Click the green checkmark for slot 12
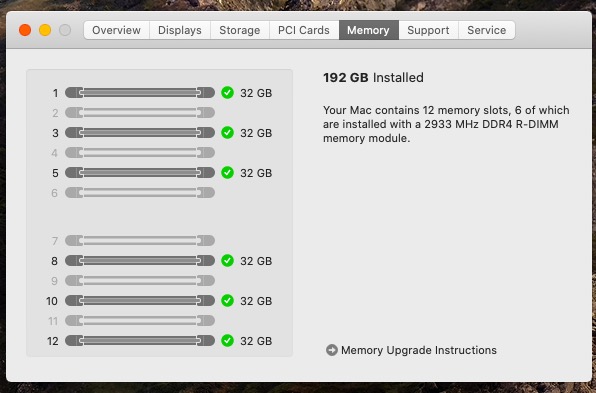This screenshot has width=596, height=393. click(x=227, y=341)
